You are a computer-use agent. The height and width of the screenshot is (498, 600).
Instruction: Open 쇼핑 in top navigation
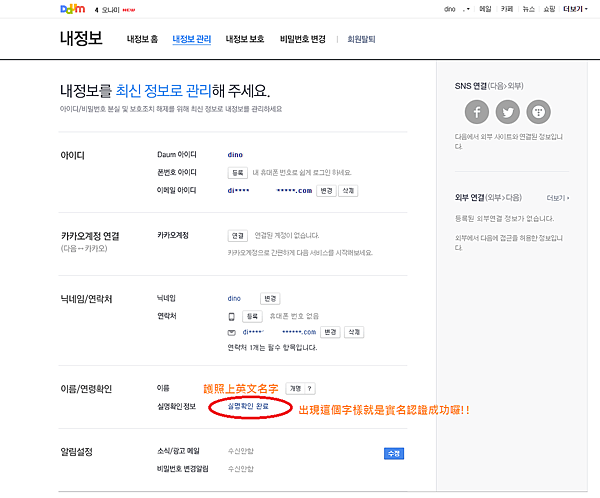point(549,9)
